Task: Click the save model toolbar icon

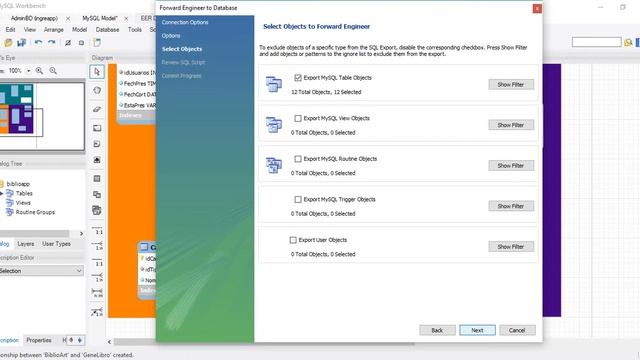Action: coord(22,42)
